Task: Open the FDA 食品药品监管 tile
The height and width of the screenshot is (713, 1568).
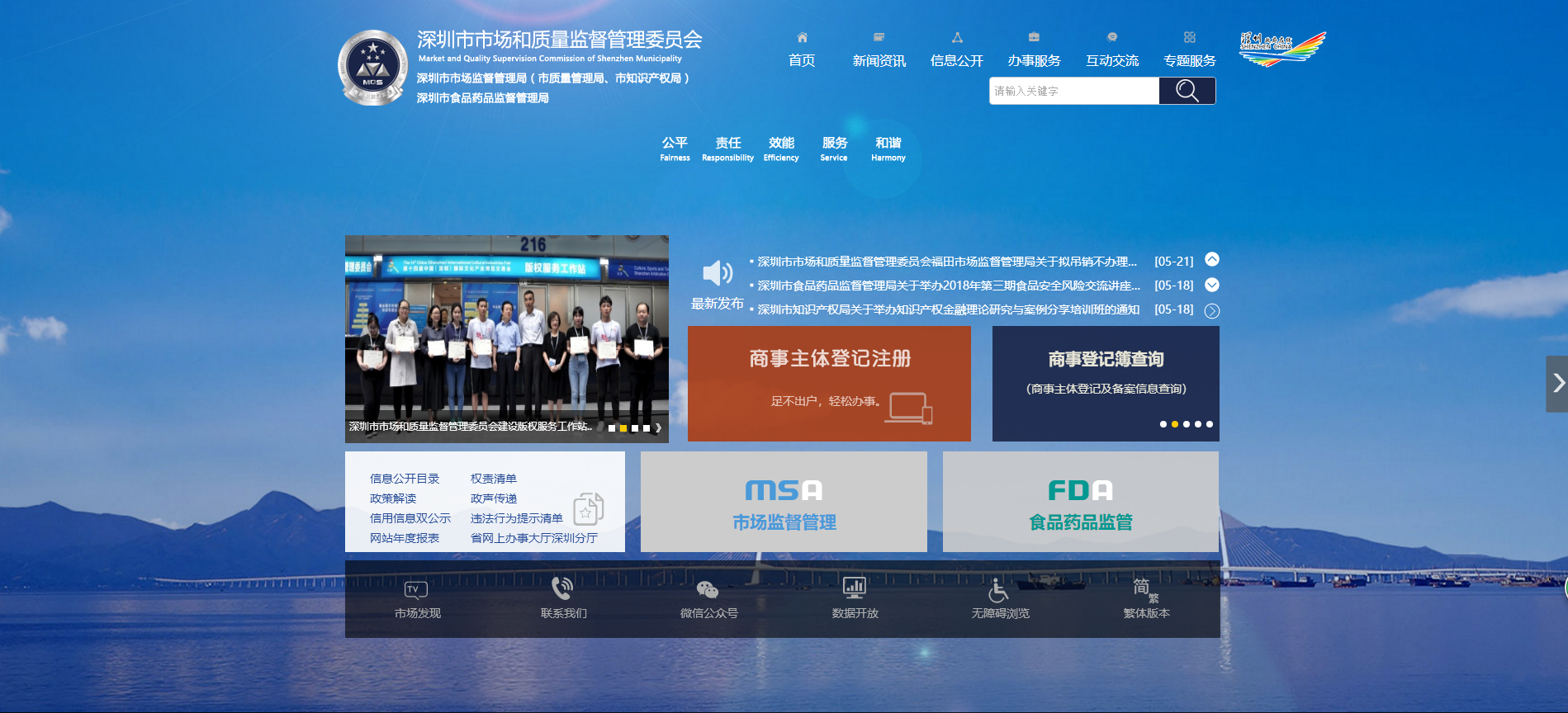Action: coord(1081,502)
